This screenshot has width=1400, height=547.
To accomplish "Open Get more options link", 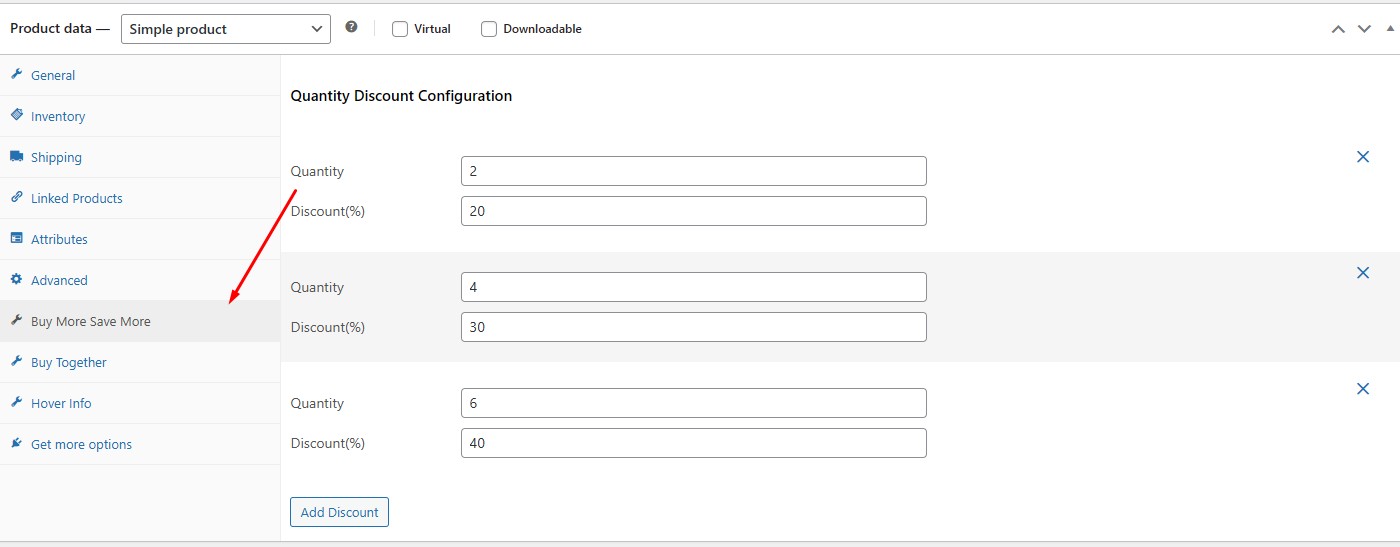I will 81,444.
